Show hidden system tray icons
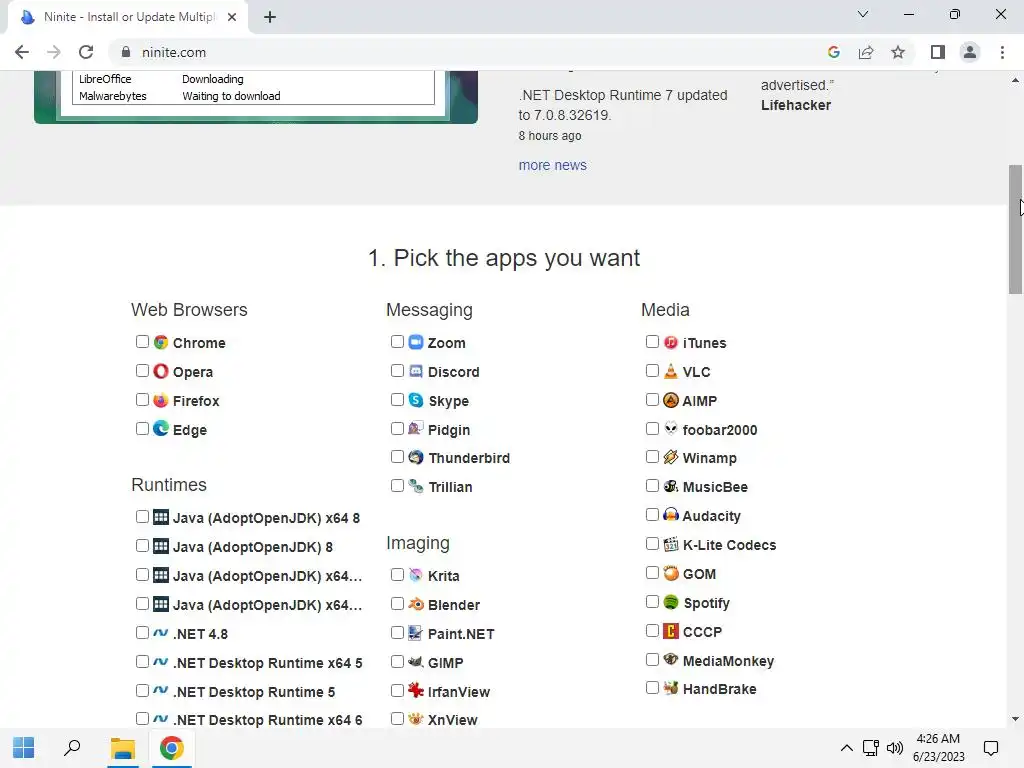The image size is (1024, 768). click(846, 748)
